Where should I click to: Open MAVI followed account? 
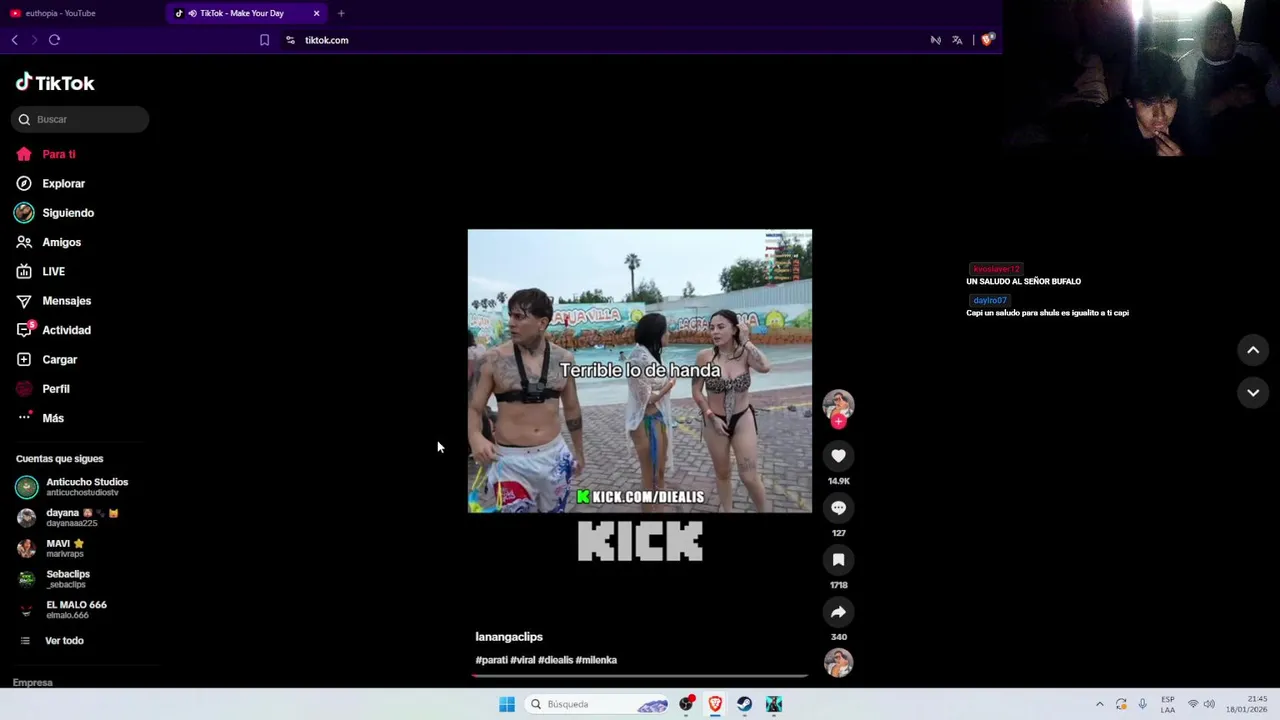51,548
